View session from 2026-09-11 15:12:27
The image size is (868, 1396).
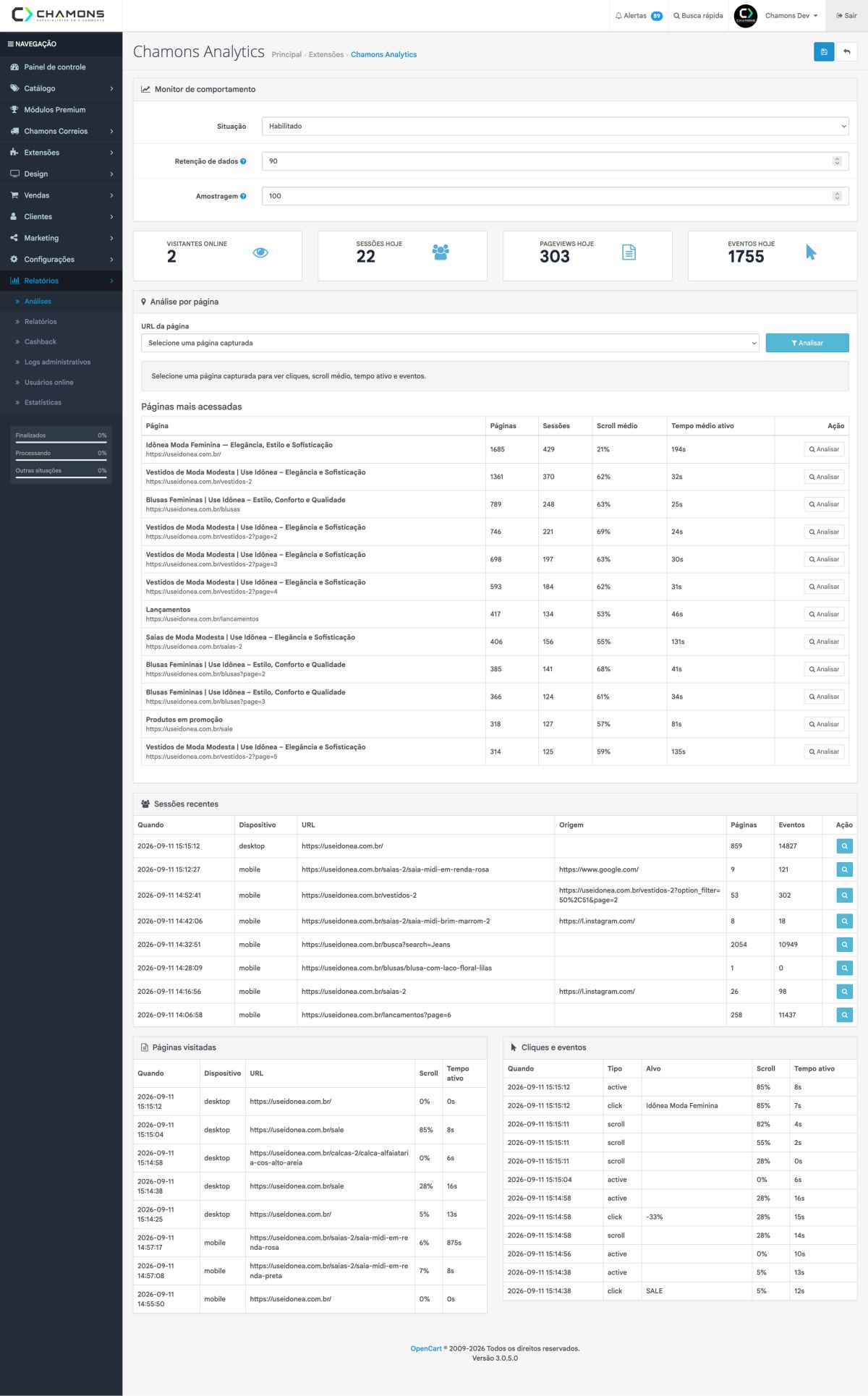pos(844,869)
